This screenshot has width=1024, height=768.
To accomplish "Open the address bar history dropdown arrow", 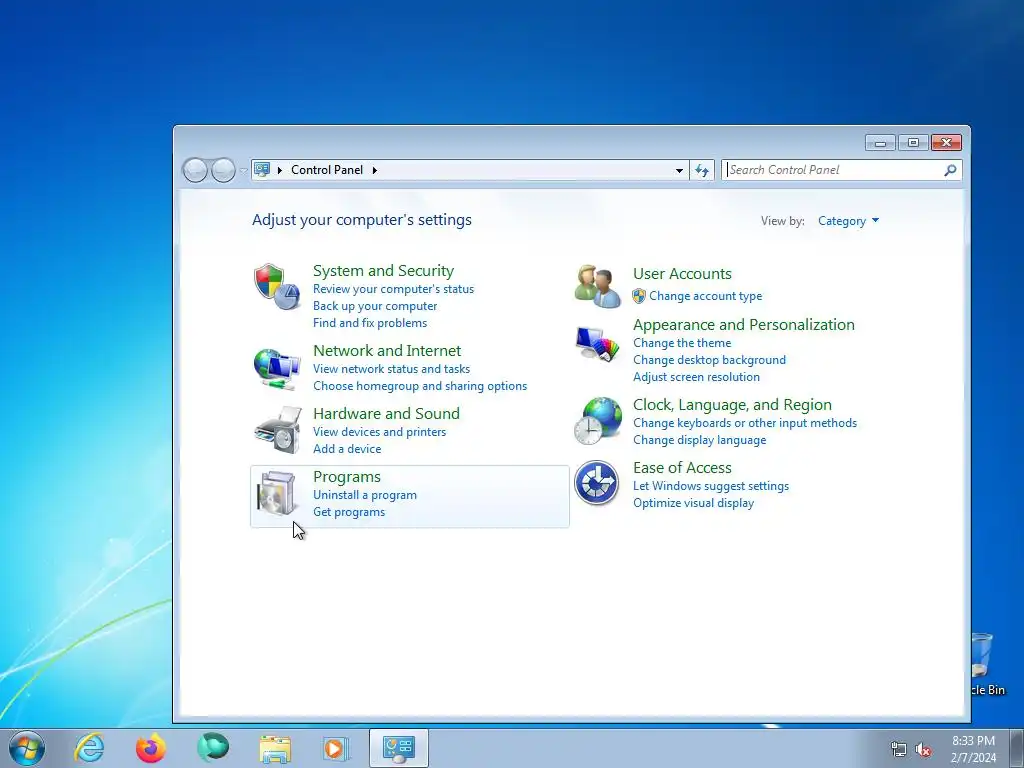I will (x=679, y=170).
